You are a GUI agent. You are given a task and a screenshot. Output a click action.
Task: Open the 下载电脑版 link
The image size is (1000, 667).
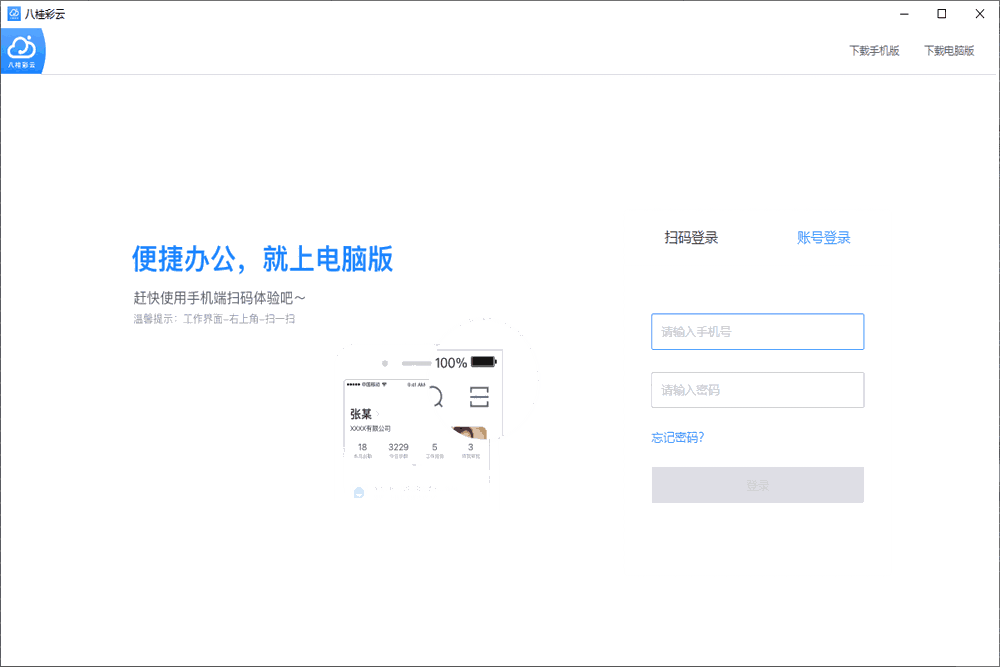tap(949, 49)
